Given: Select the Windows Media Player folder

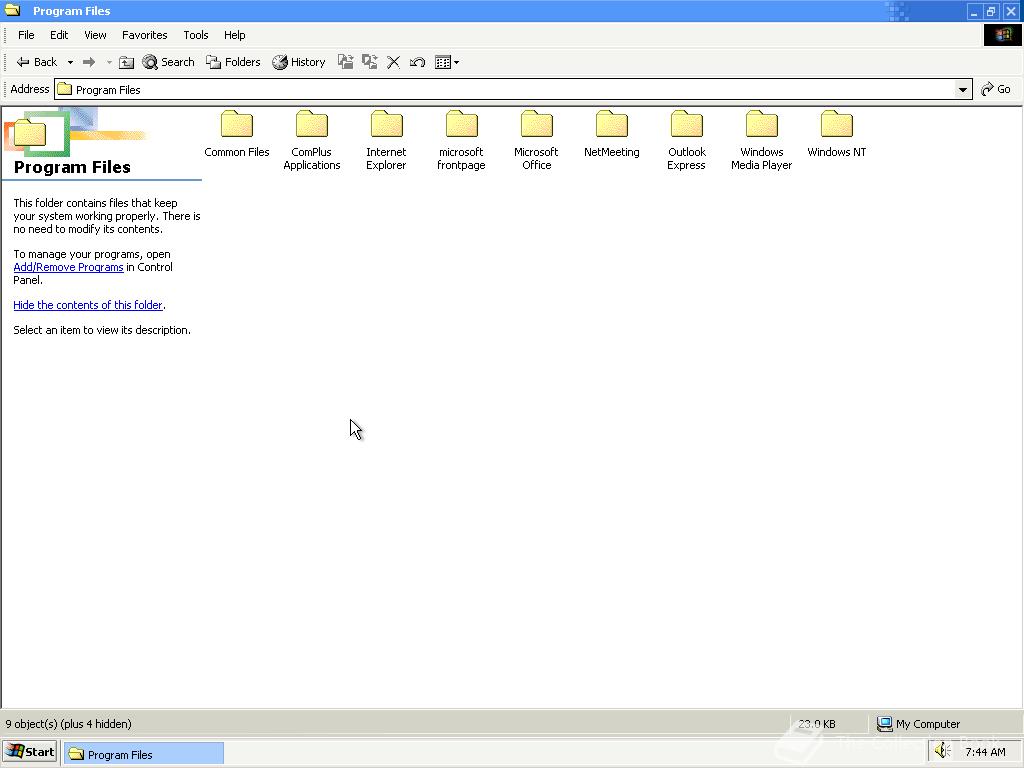Looking at the screenshot, I should click(x=761, y=140).
